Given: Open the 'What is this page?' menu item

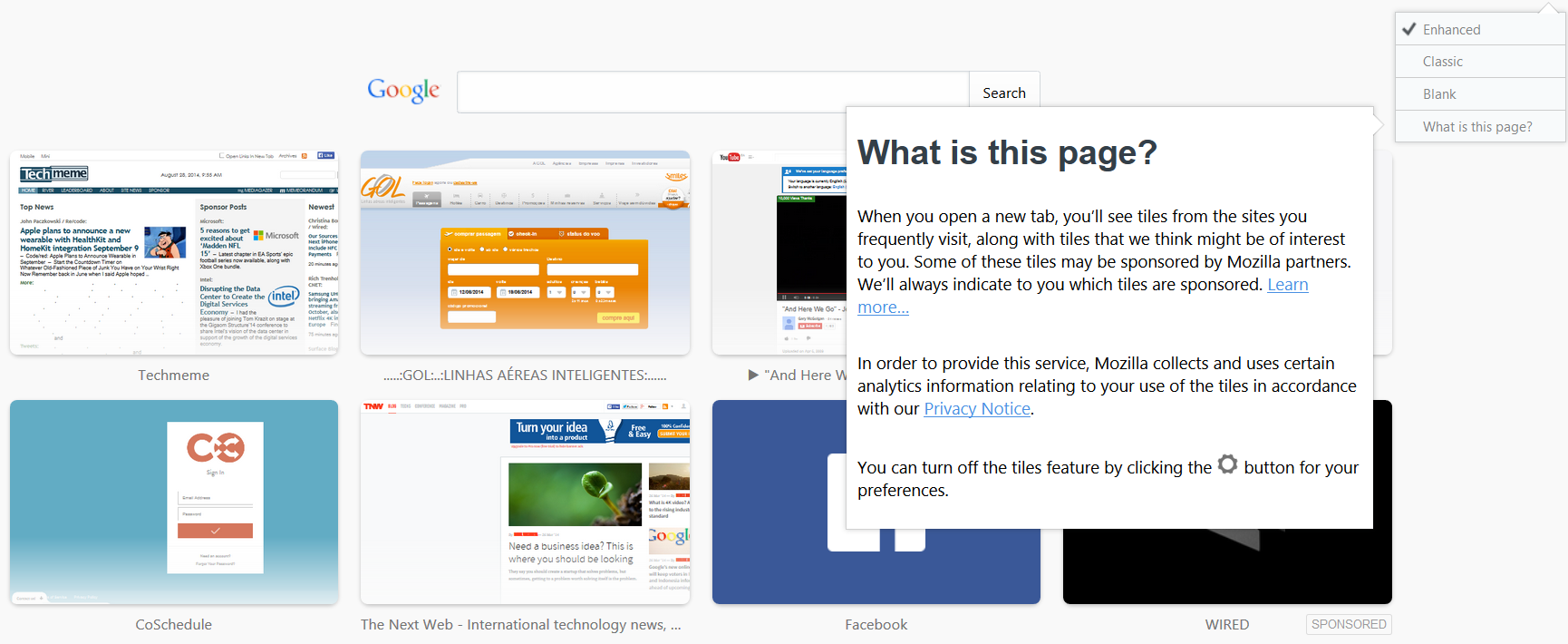Looking at the screenshot, I should [1480, 127].
